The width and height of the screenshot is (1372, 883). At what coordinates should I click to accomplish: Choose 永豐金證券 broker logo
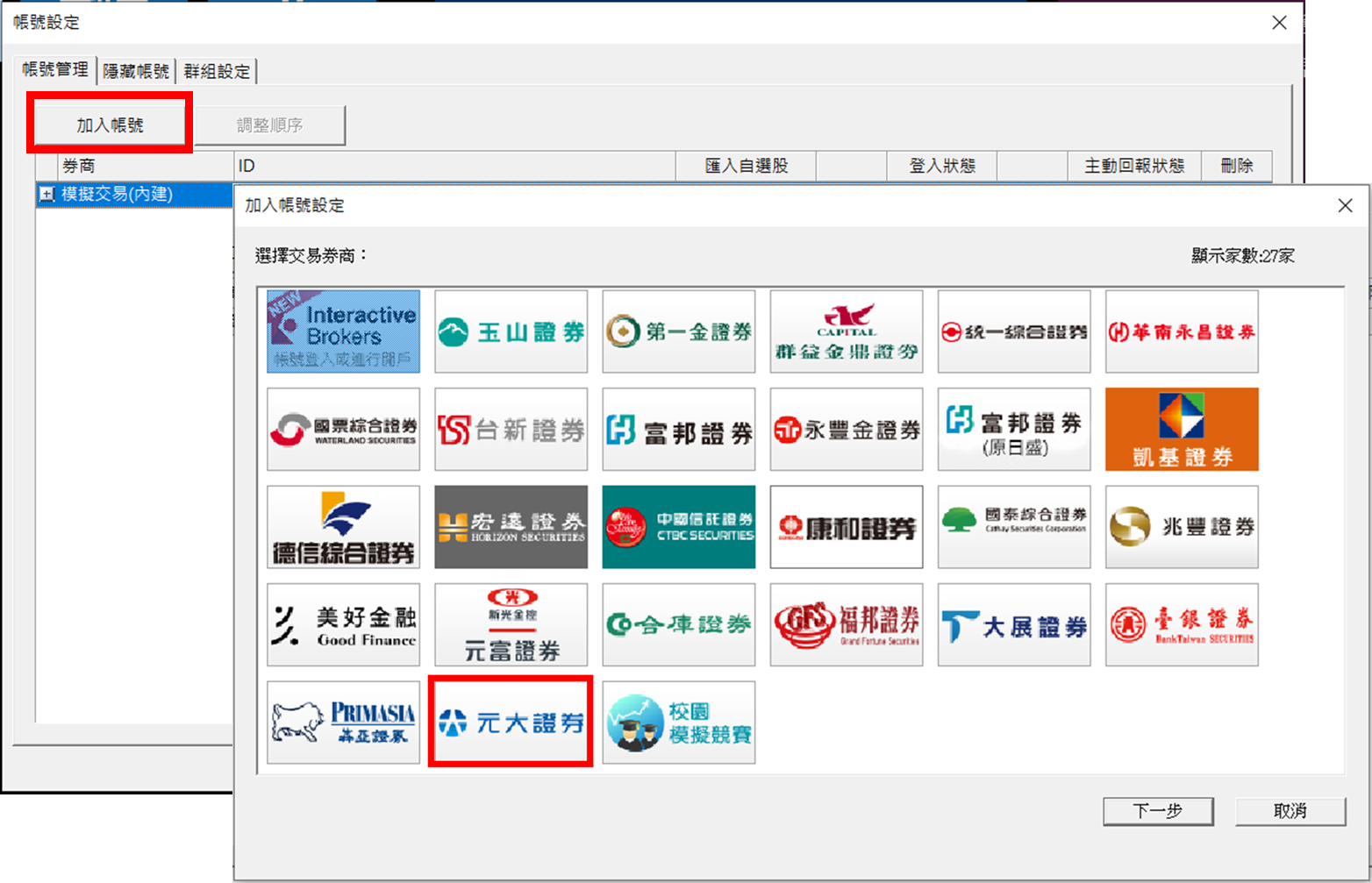847,430
